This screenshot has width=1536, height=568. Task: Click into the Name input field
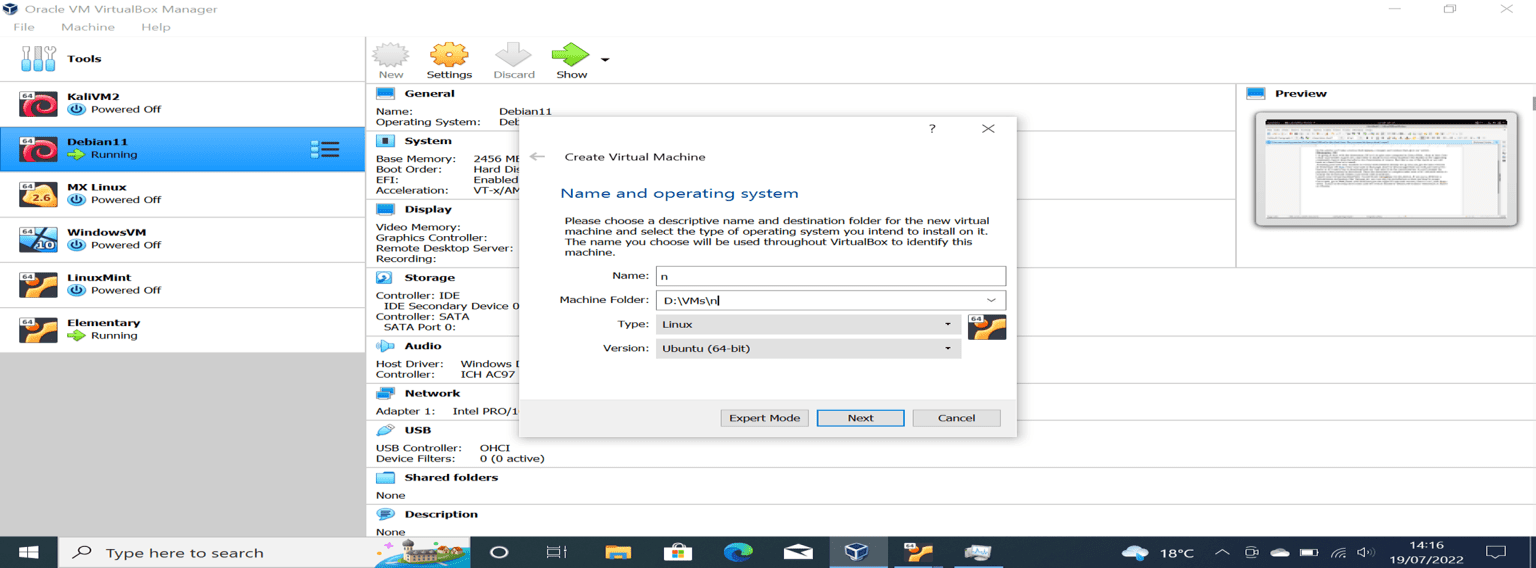point(830,276)
